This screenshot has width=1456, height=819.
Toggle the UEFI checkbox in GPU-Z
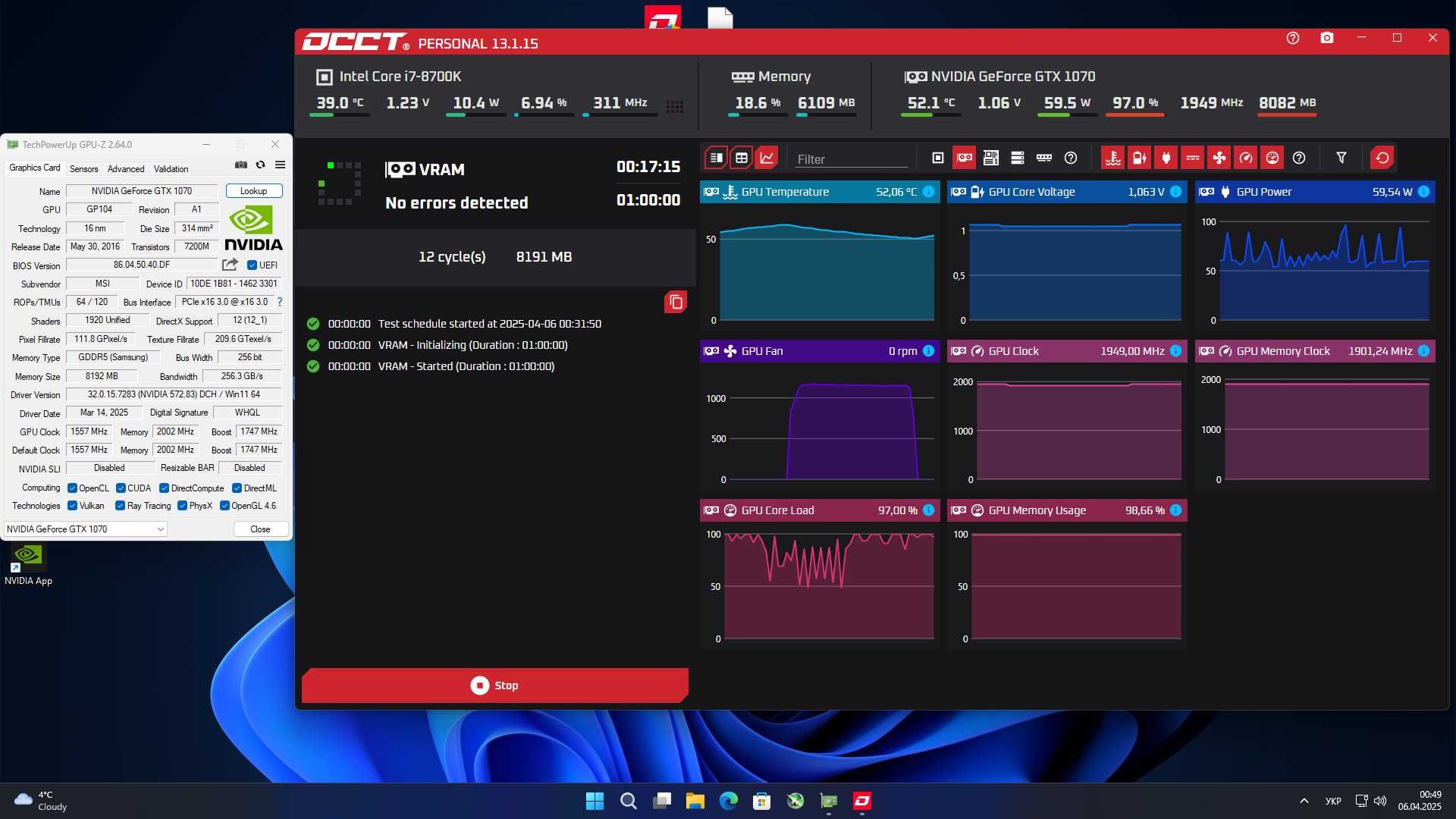click(253, 265)
